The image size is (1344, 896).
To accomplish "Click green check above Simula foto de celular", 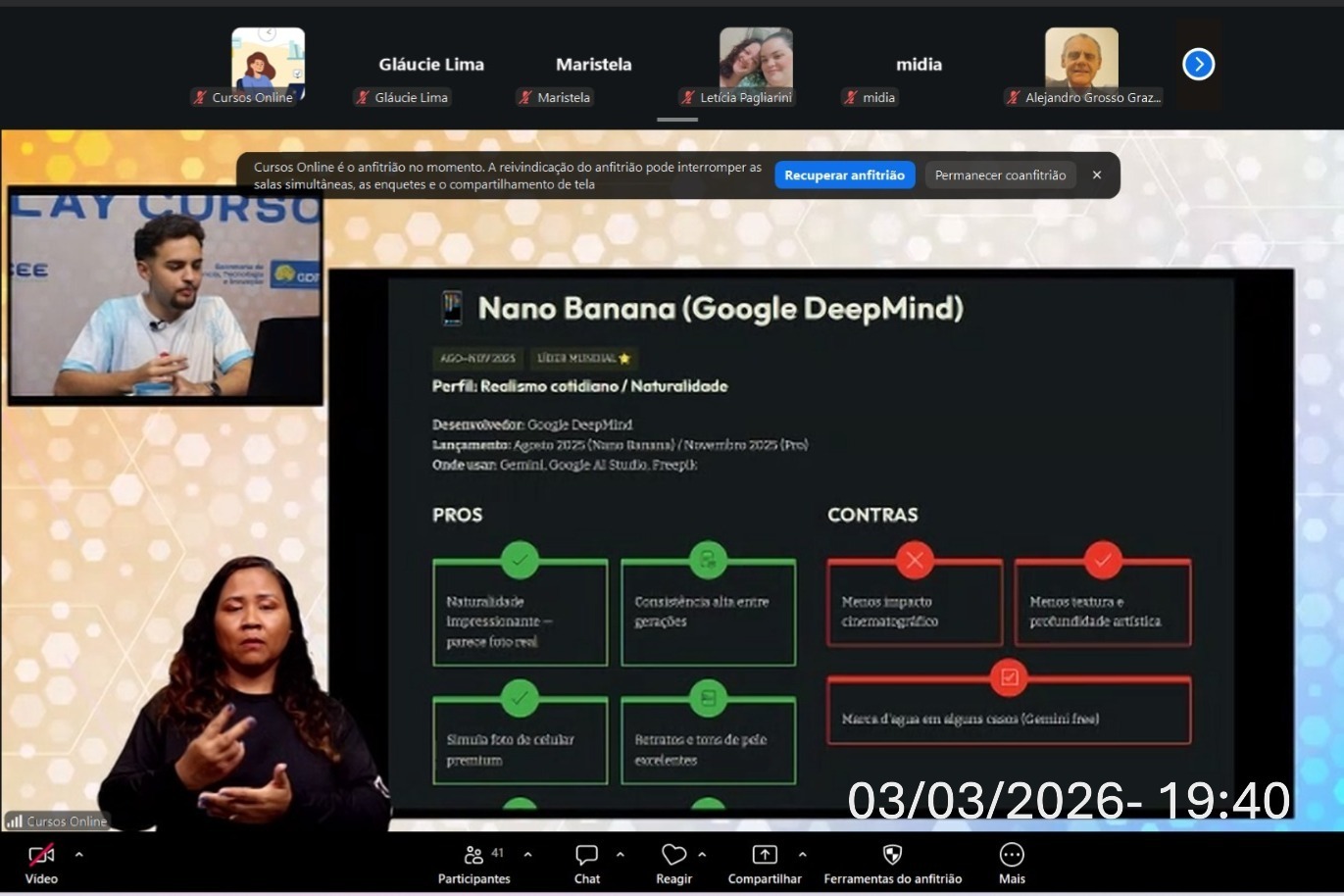I will [520, 698].
